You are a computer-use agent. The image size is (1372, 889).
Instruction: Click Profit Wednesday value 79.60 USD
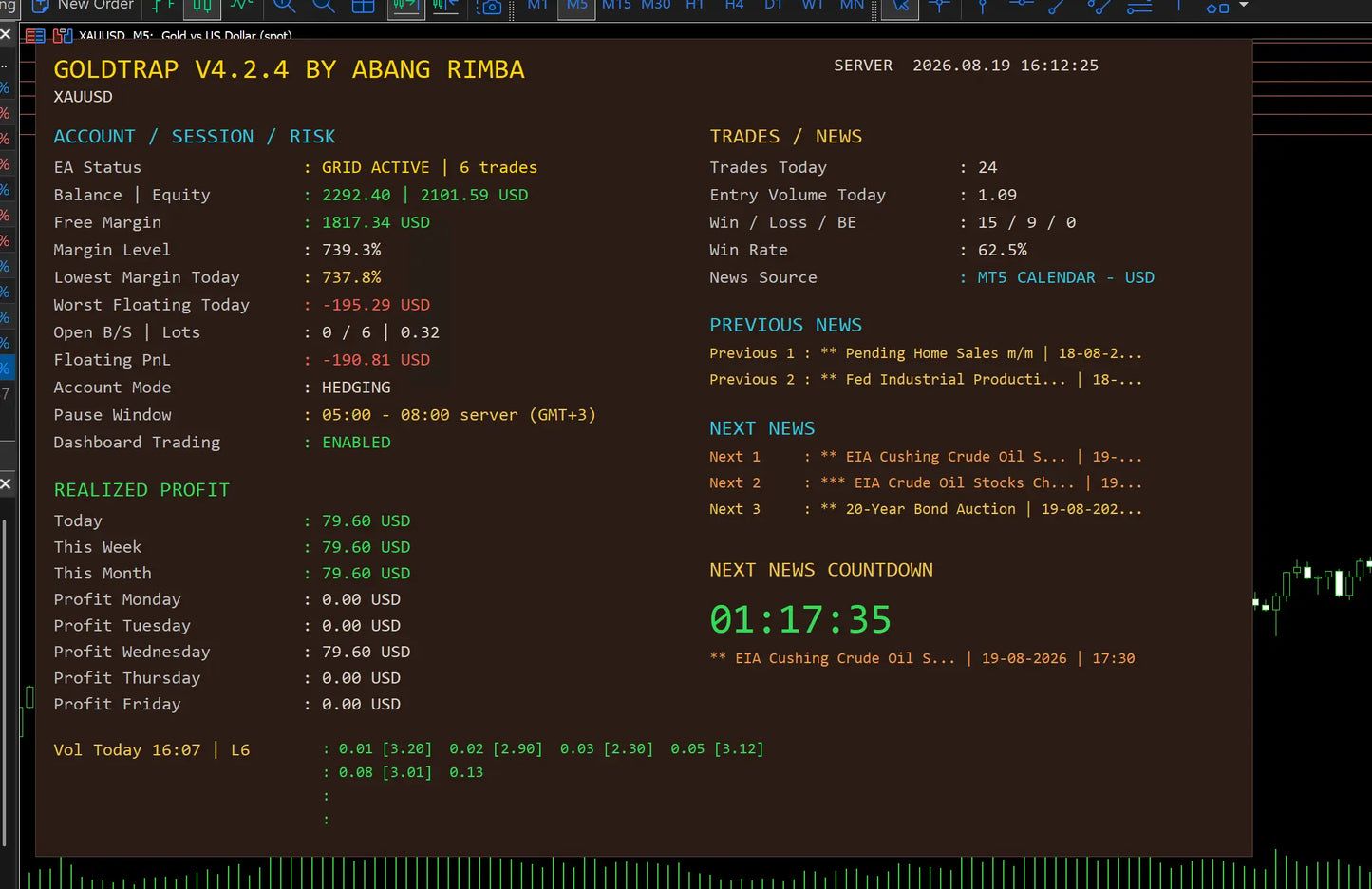[x=366, y=652]
